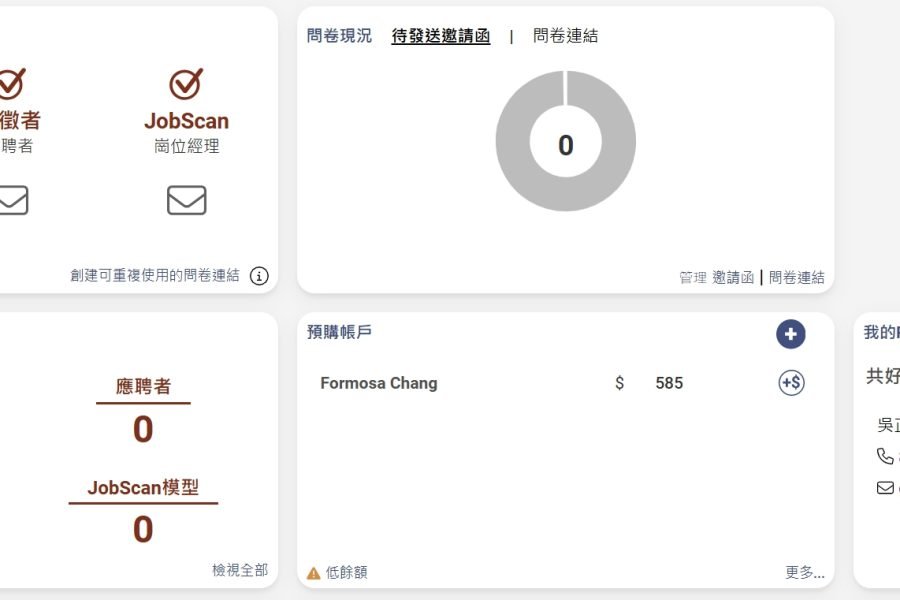Click the JobScan checkmark icon
Viewport: 900px width, 600px height.
186,84
